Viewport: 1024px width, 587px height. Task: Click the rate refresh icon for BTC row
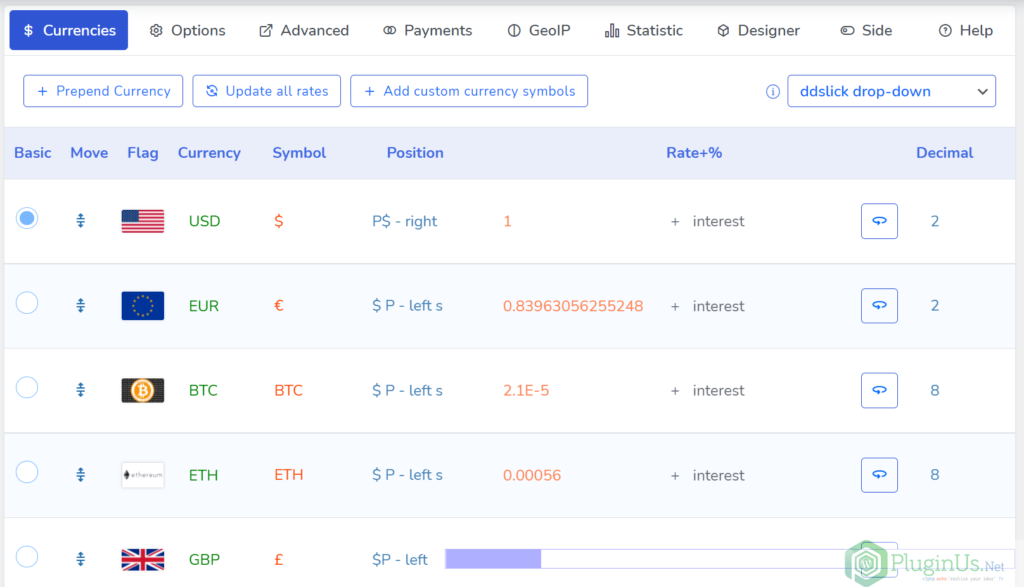(879, 390)
